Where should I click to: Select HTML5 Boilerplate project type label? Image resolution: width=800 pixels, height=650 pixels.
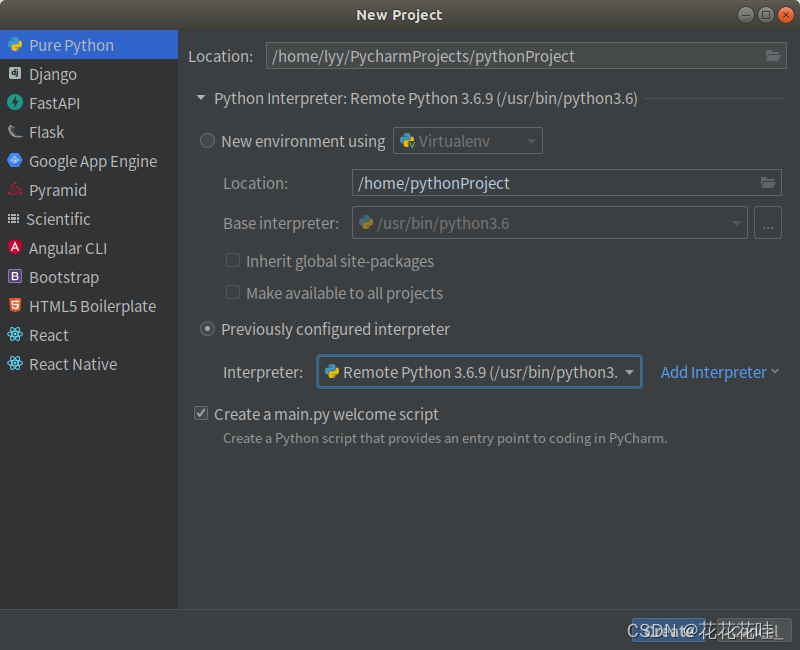click(x=92, y=306)
